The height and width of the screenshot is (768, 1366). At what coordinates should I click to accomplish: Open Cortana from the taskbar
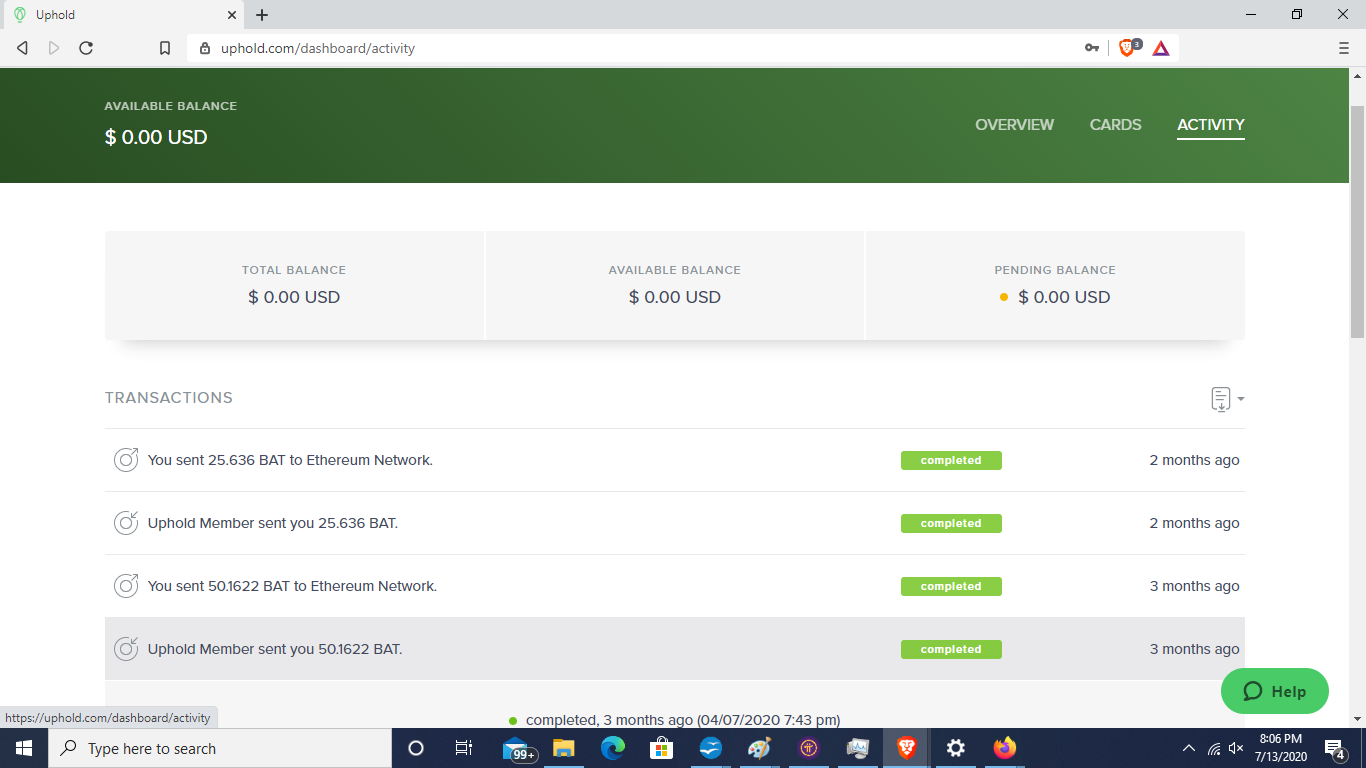[416, 748]
